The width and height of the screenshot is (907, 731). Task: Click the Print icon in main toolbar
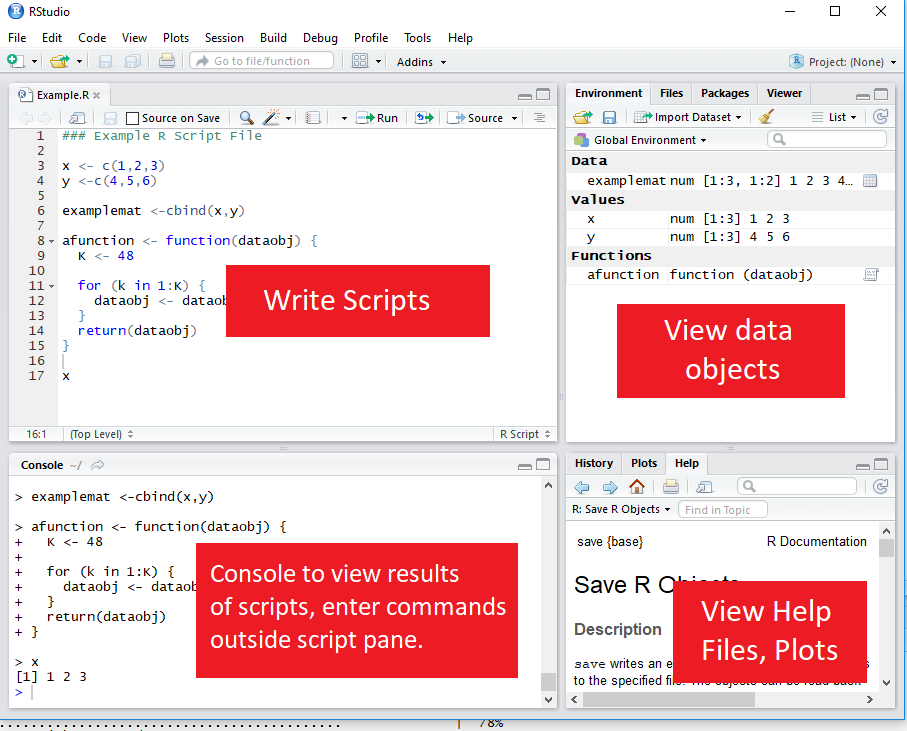tap(167, 61)
